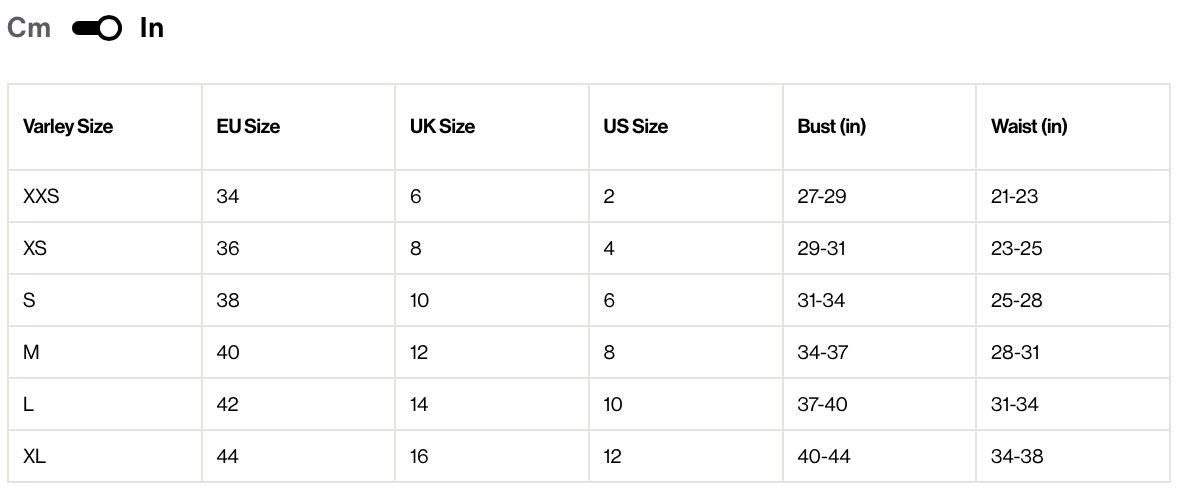Screen dimensions: 1186x496
Task: Click the EU Size column header
Action: pyautogui.click(x=248, y=127)
